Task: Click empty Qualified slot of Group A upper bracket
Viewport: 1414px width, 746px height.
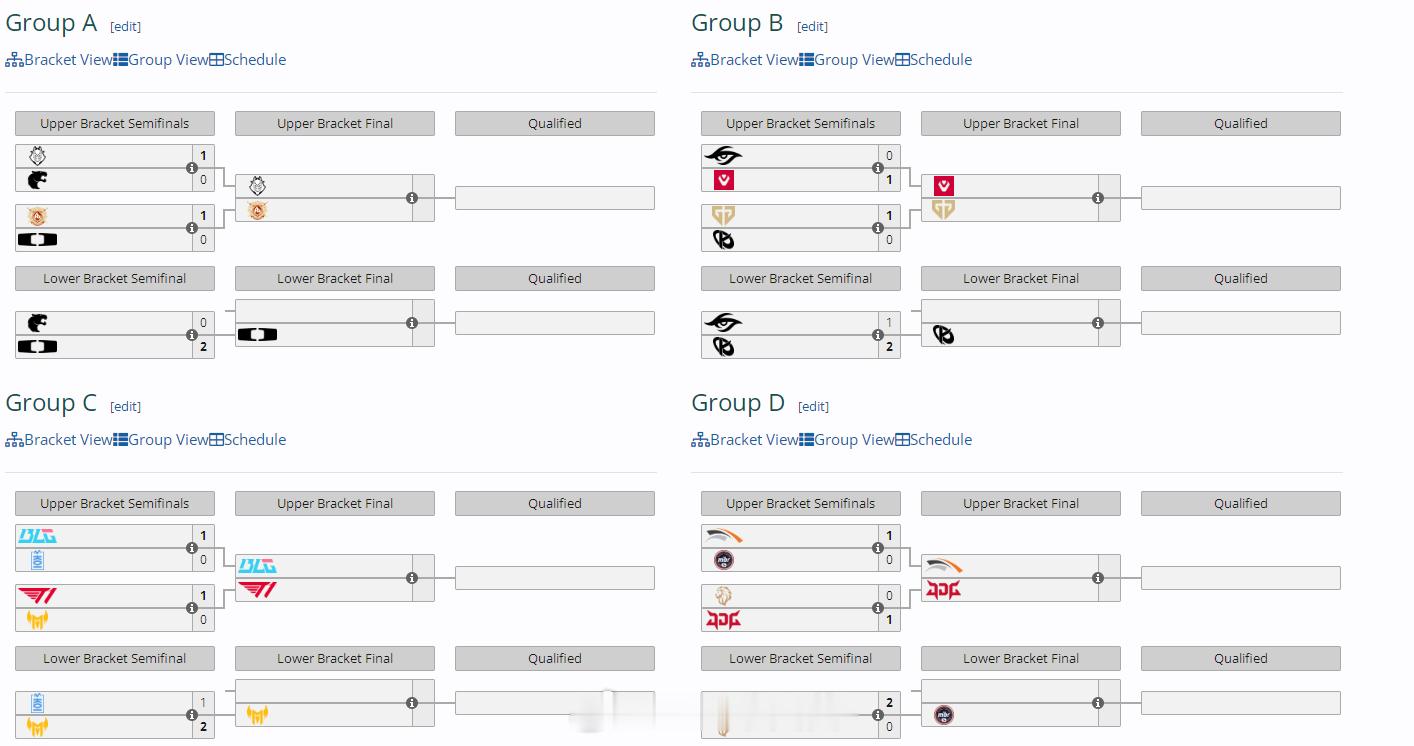Action: [x=555, y=198]
